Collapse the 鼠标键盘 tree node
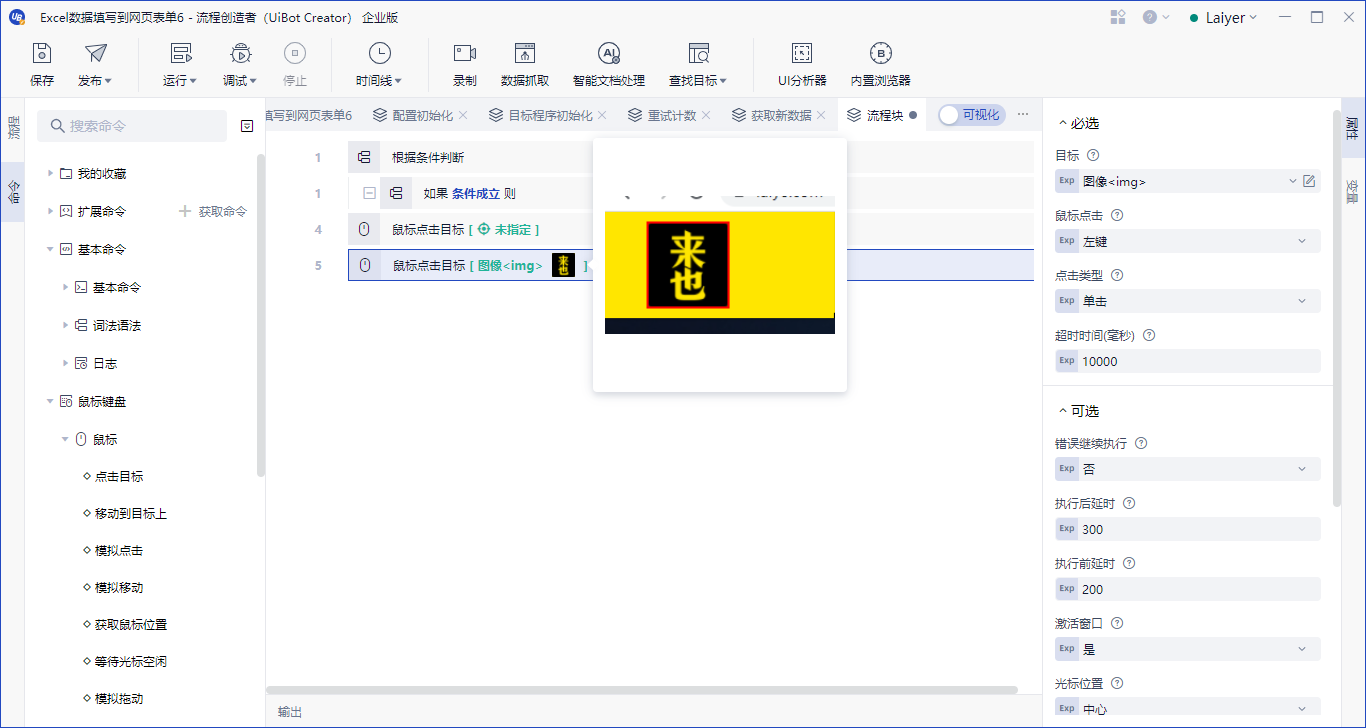 50,401
